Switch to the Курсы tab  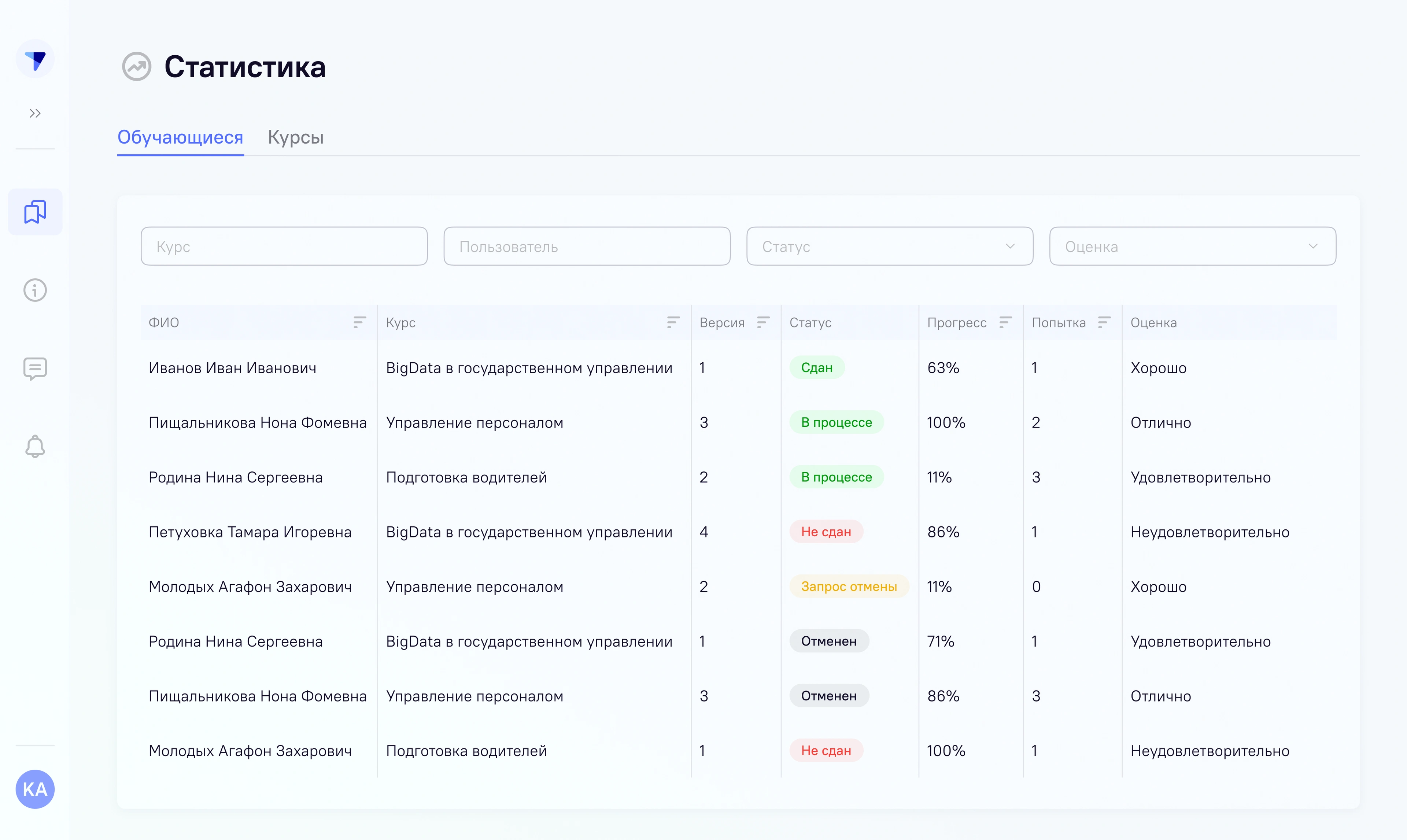pos(295,137)
